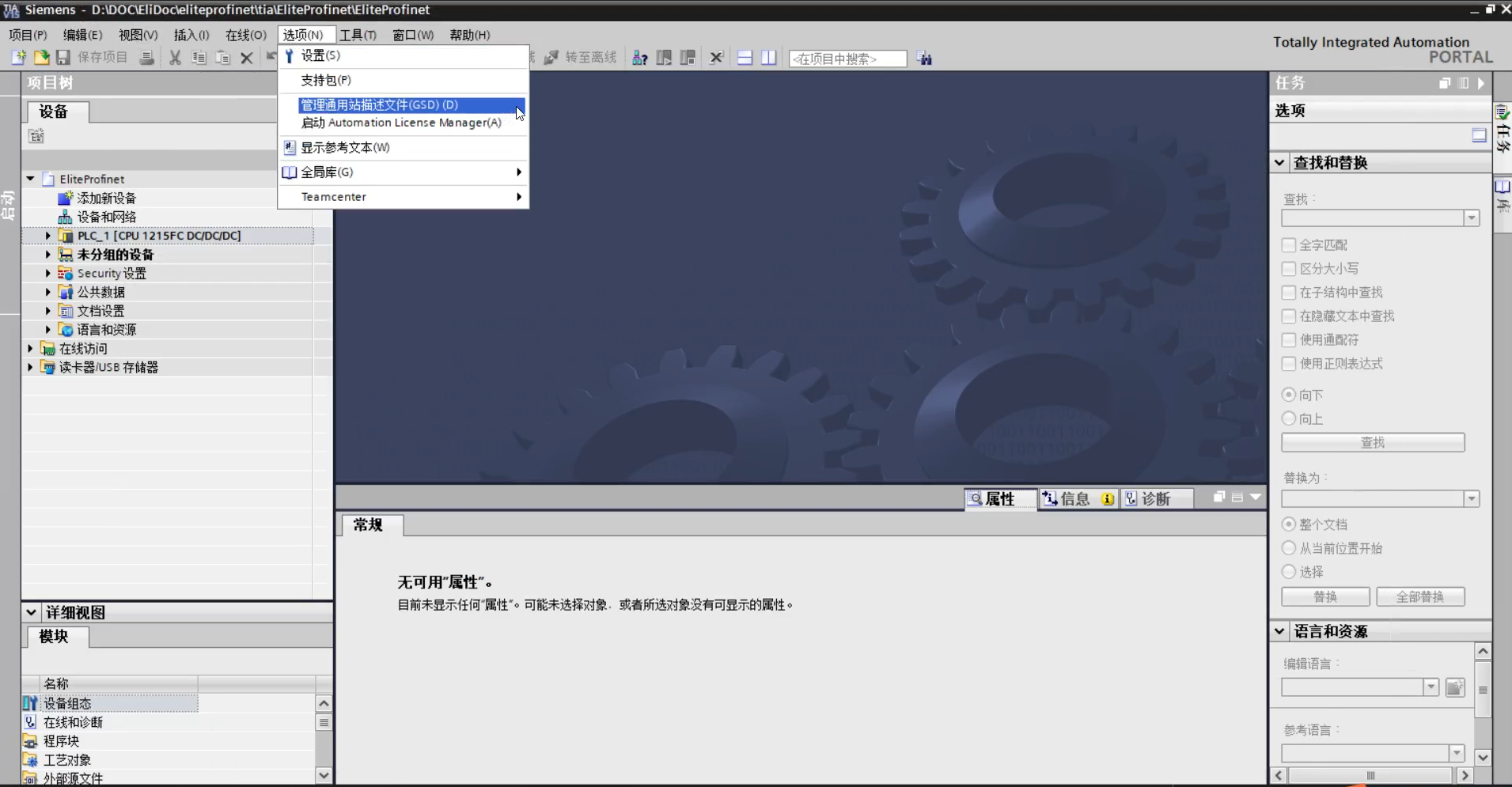Click the 全部替换 button

tap(1420, 596)
